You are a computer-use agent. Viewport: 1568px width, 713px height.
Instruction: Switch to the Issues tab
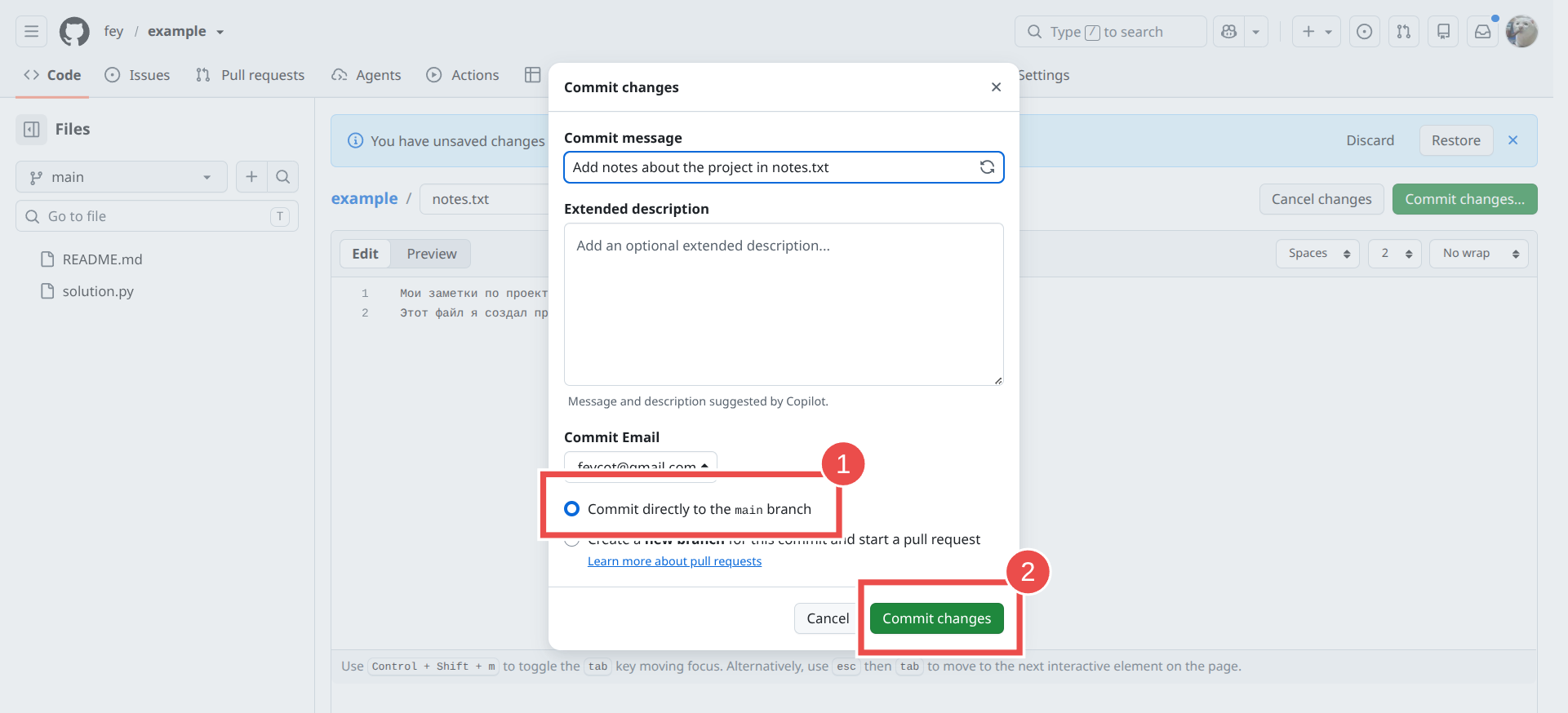pyautogui.click(x=137, y=75)
